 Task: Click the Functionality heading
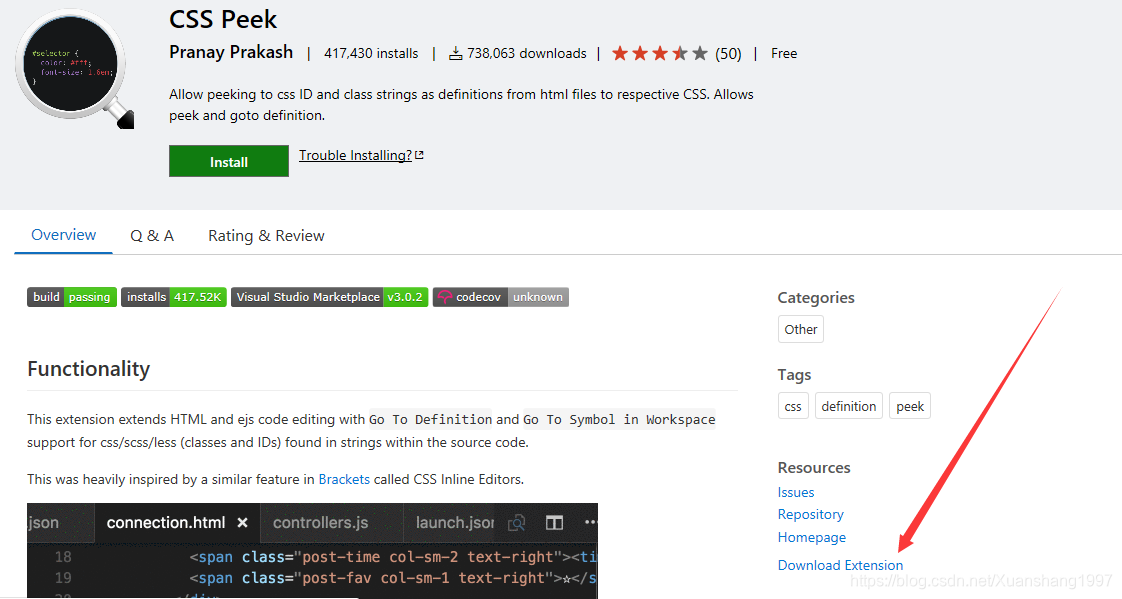tap(89, 369)
